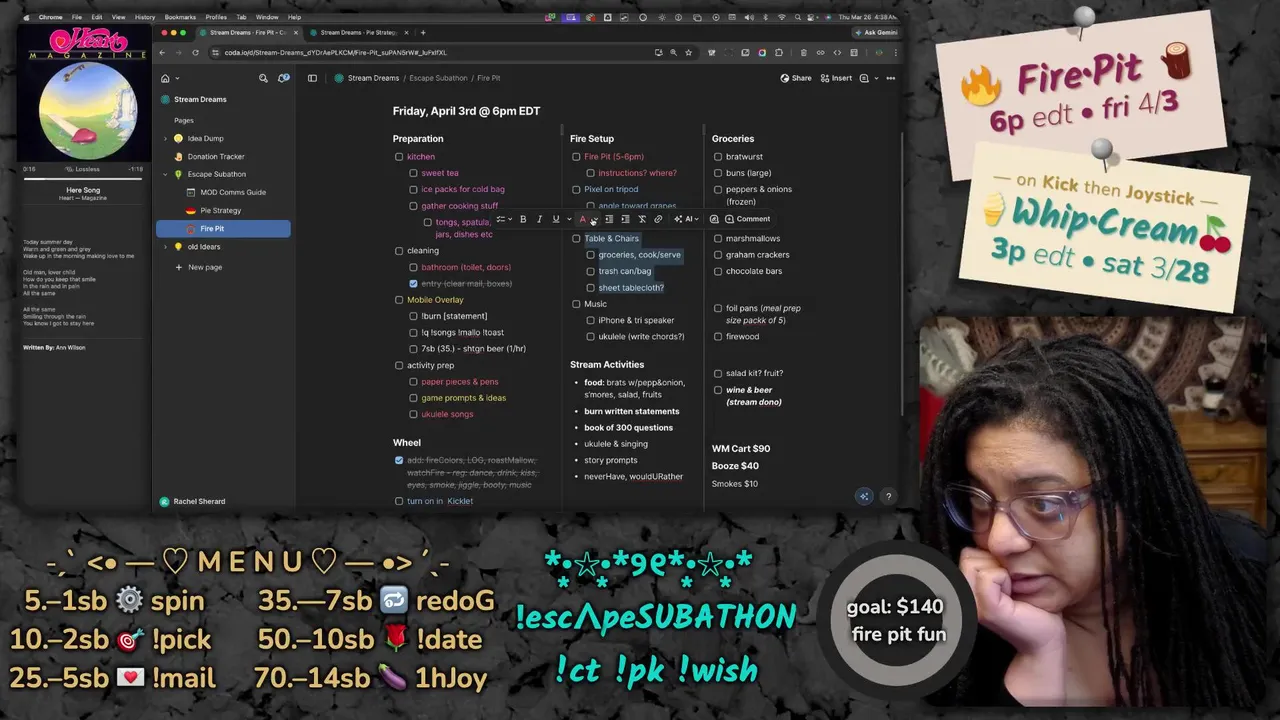
Task: Check the sweet tea checkbox
Action: tap(413, 173)
